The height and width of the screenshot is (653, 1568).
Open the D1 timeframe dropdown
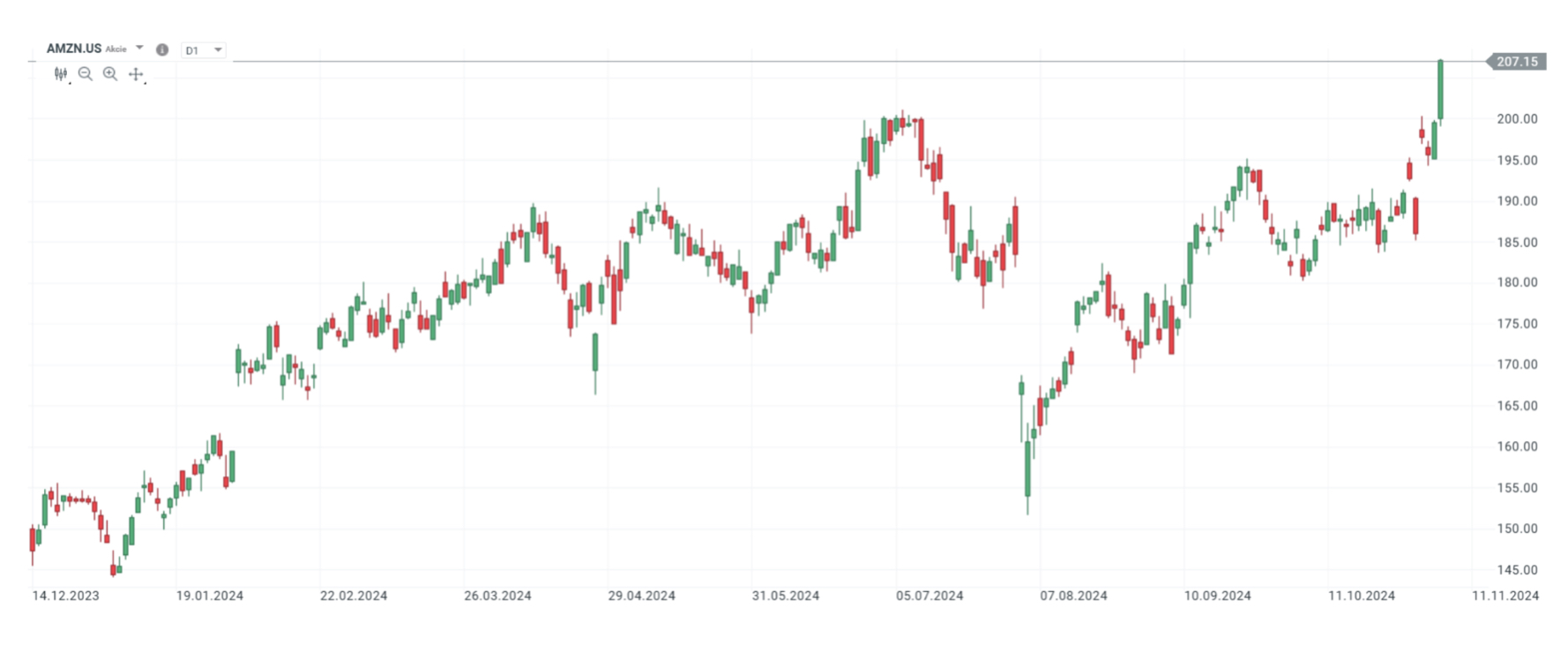tap(204, 50)
